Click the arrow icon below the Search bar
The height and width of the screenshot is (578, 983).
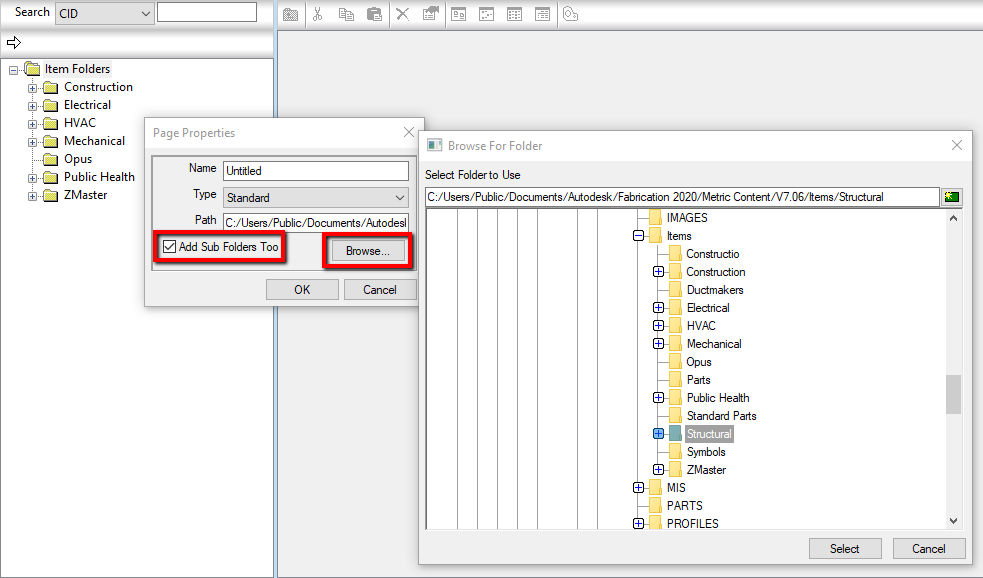(13, 42)
